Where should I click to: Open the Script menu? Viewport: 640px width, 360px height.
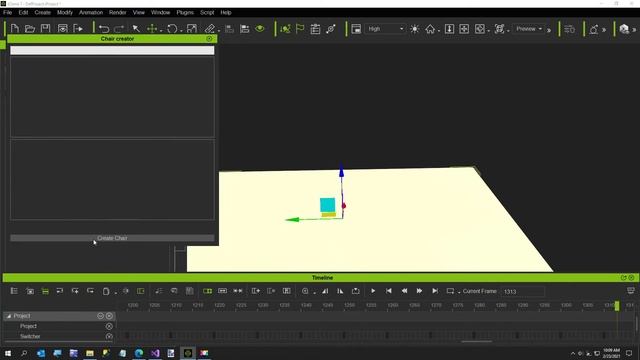point(207,13)
